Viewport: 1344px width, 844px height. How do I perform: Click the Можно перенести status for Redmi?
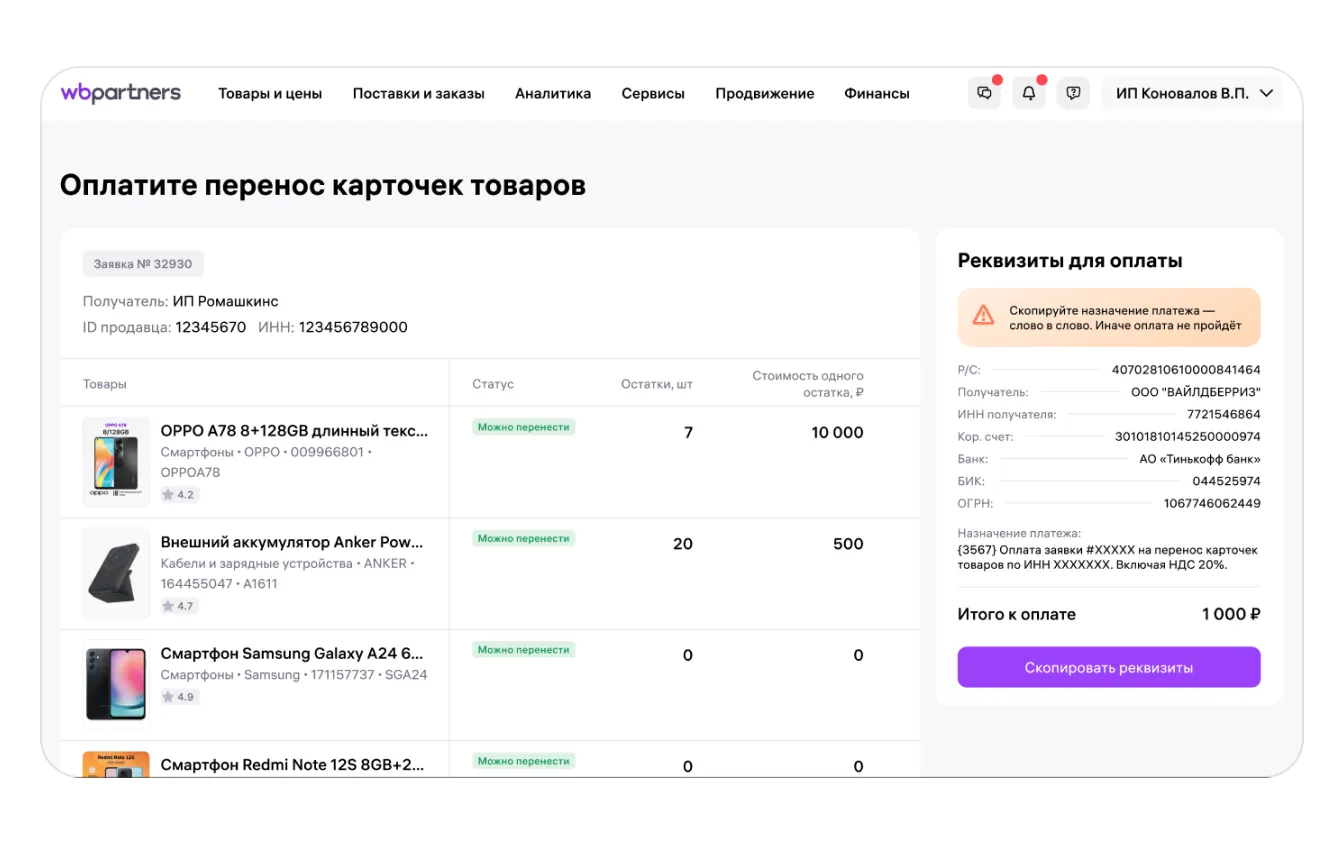524,761
